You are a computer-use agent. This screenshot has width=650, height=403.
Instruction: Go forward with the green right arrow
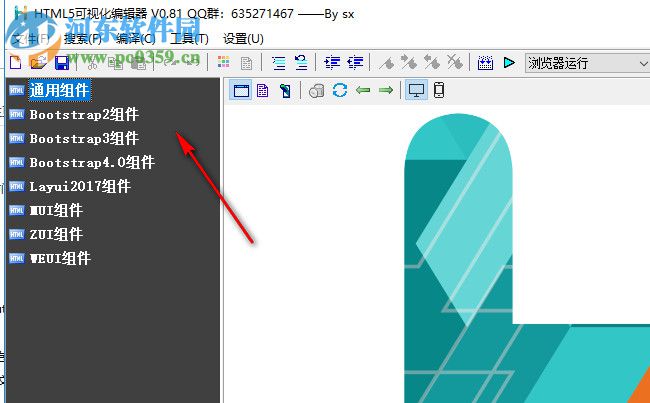pos(386,90)
